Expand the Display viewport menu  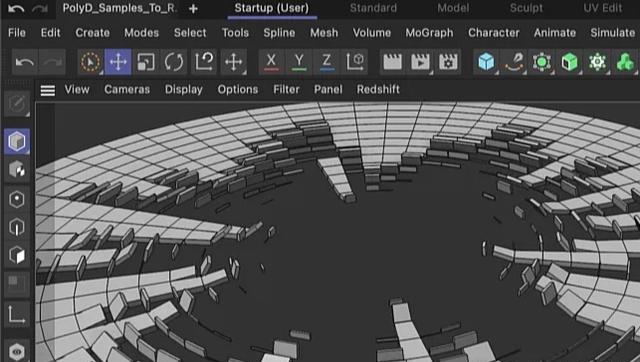tap(184, 89)
